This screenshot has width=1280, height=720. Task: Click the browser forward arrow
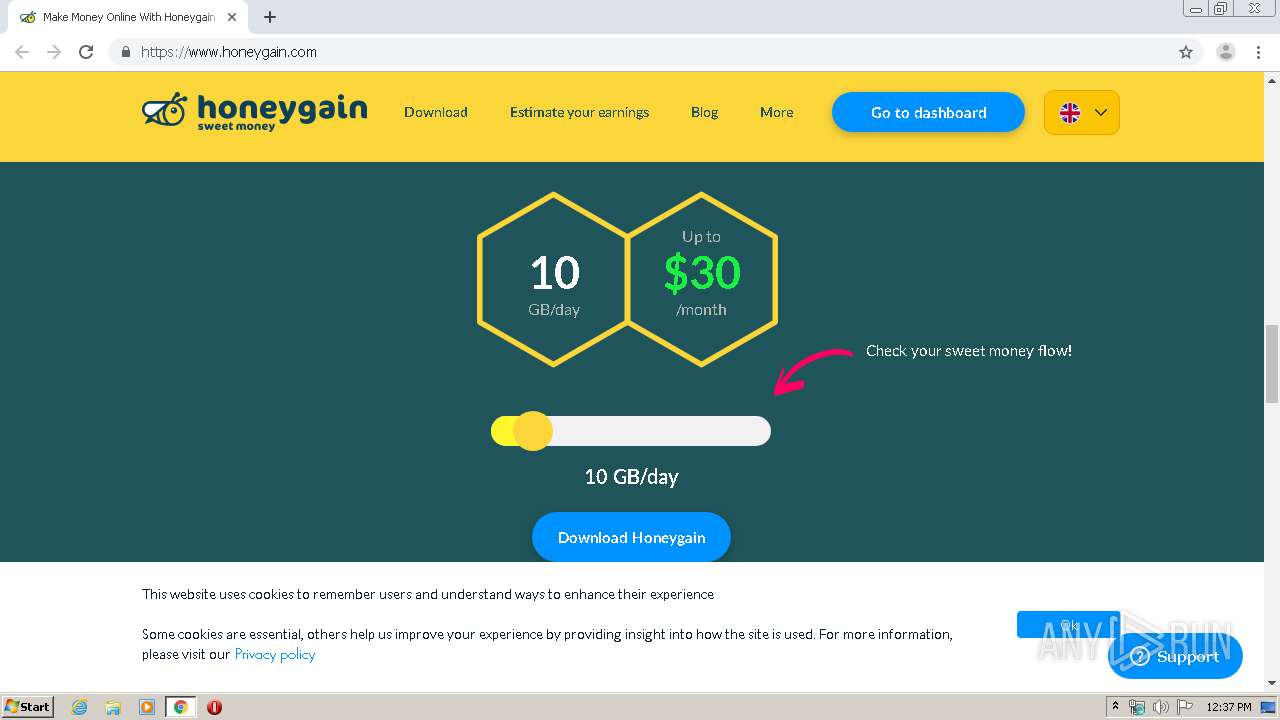[54, 52]
